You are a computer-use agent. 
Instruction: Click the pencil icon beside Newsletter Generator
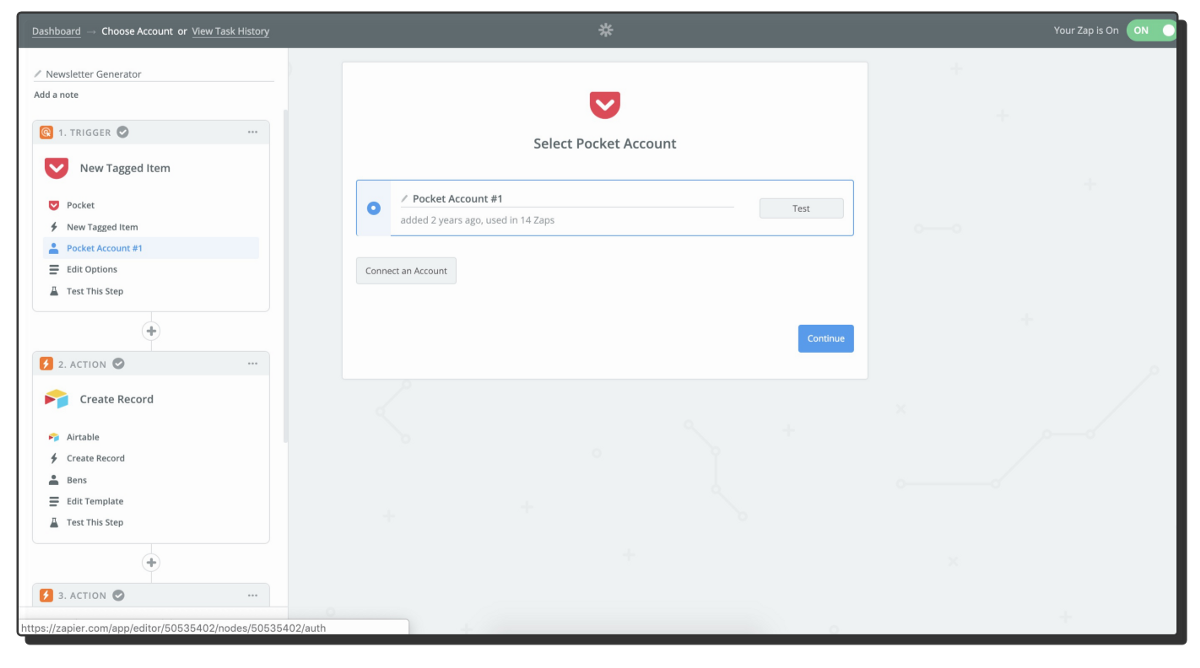point(38,74)
